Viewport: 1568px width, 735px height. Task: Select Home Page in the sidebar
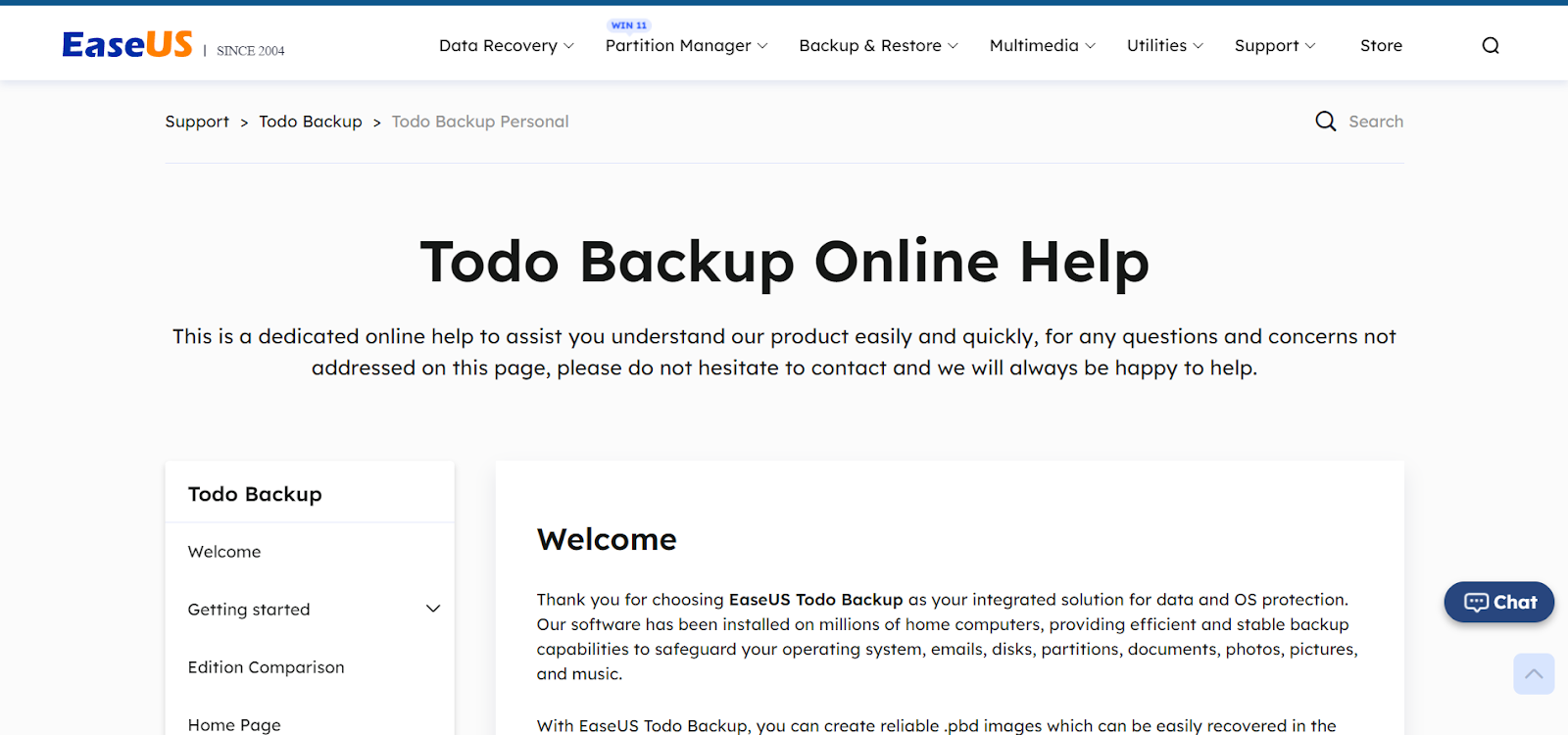click(x=234, y=725)
